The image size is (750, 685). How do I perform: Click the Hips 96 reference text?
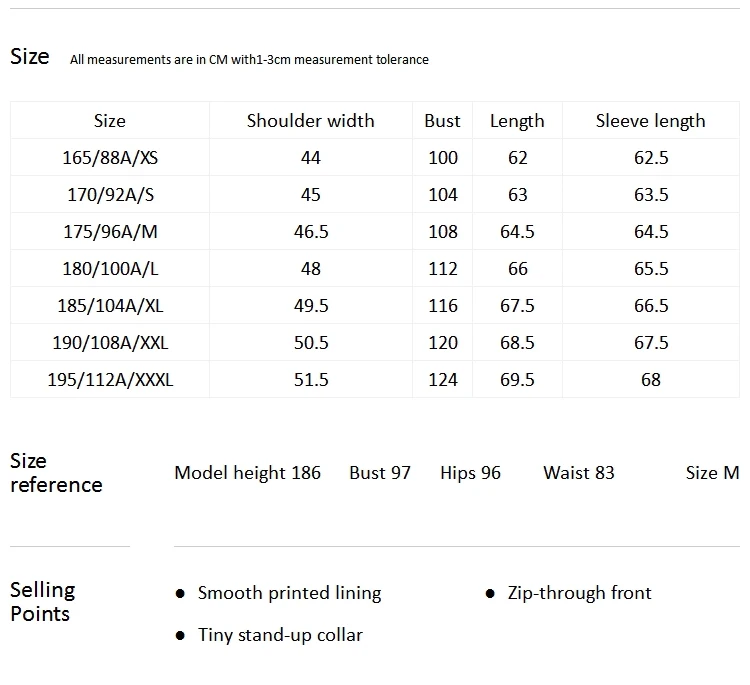pyautogui.click(x=470, y=473)
